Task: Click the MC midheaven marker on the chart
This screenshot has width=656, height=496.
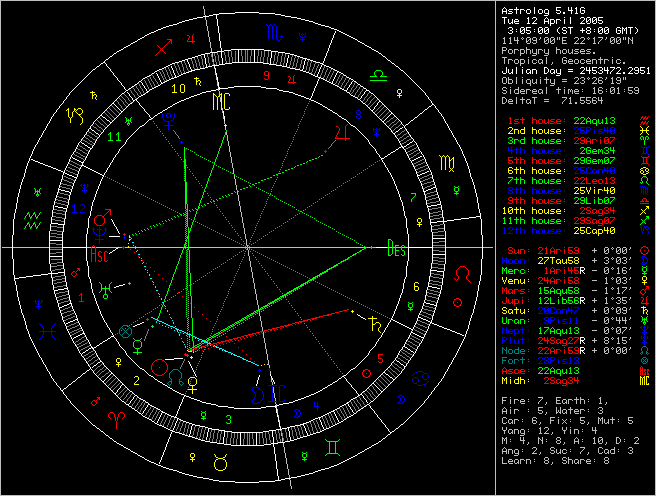Action: coord(221,102)
